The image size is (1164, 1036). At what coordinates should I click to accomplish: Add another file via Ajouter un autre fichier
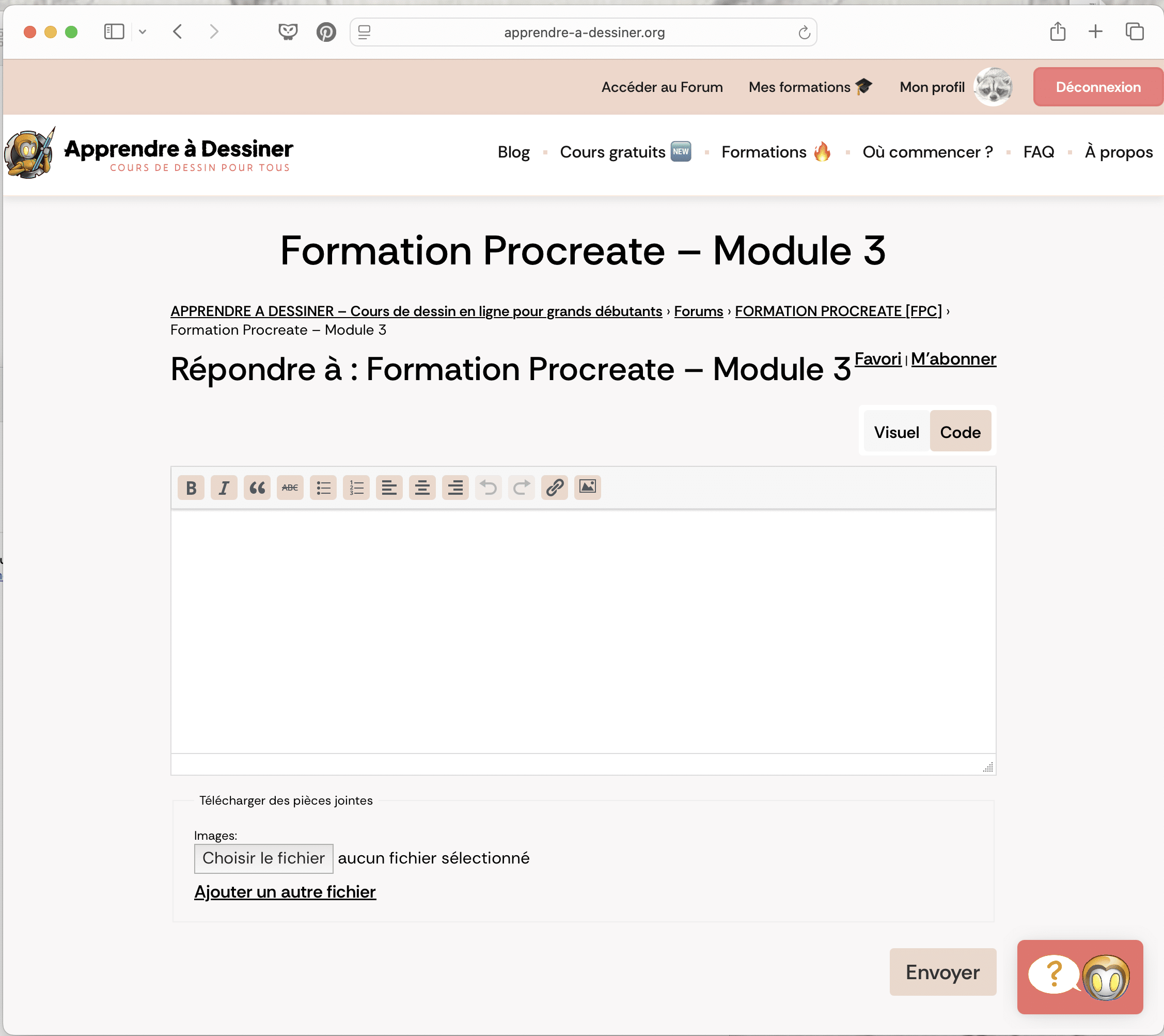tap(285, 892)
